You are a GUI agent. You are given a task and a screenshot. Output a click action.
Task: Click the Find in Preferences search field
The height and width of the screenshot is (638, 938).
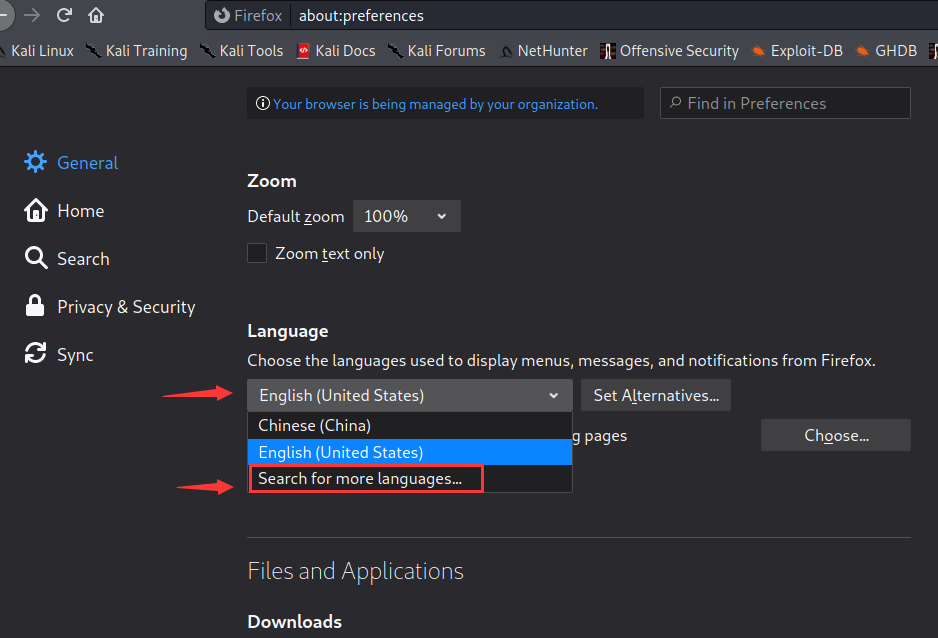click(x=785, y=103)
